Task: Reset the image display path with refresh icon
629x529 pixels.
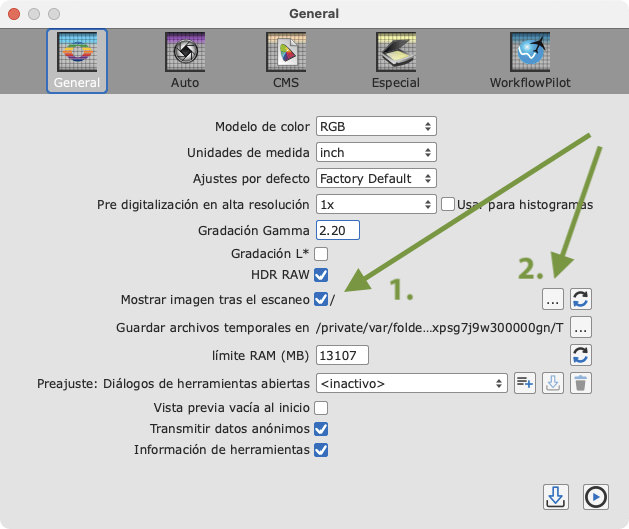Action: tap(581, 298)
